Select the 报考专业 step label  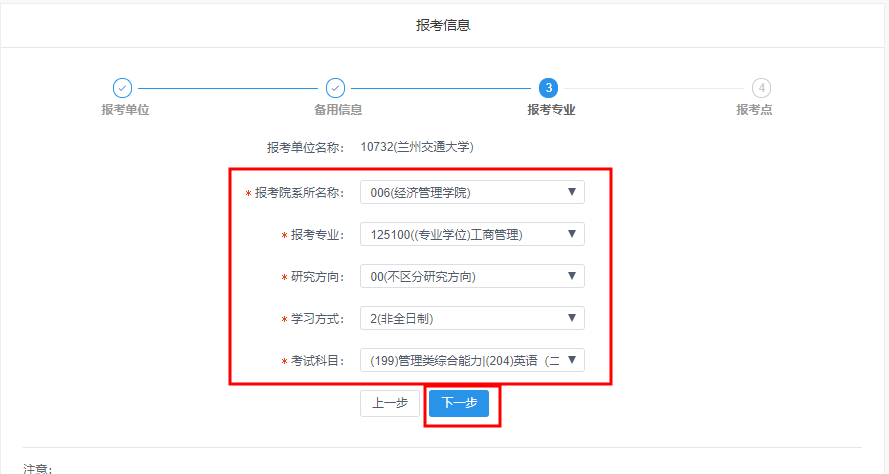(x=551, y=110)
